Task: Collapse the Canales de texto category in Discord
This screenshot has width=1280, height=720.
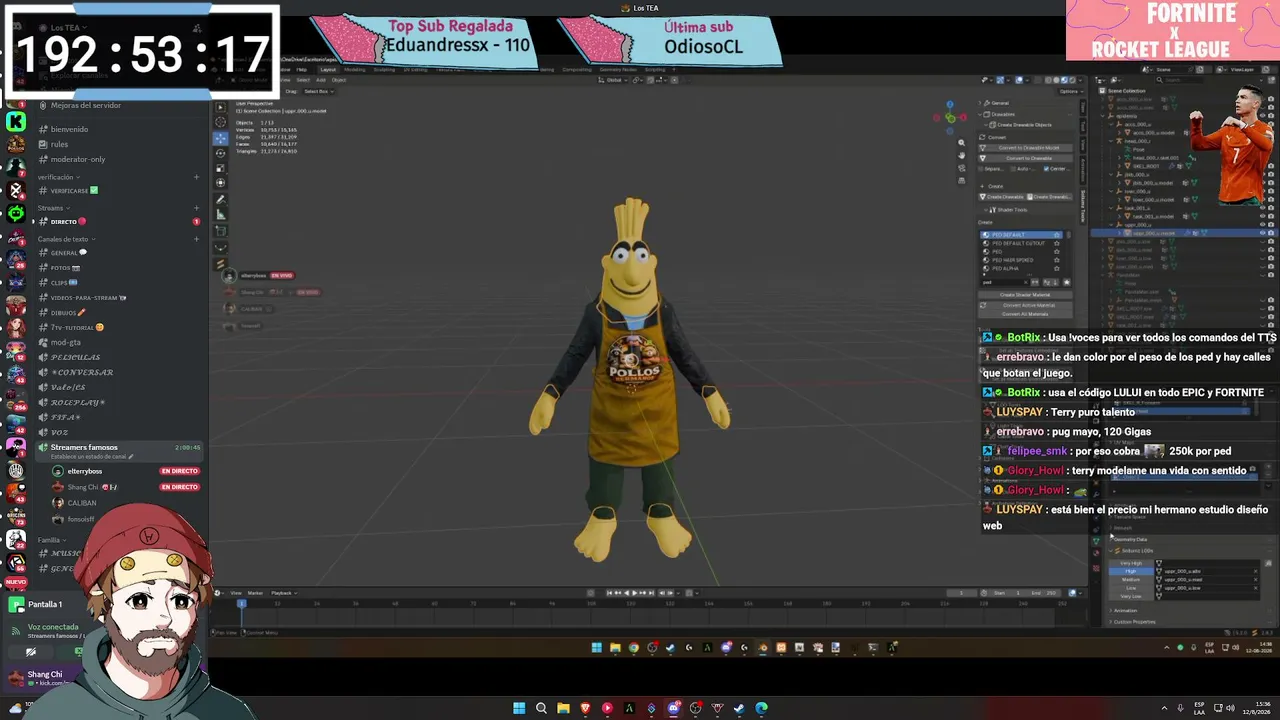Action: (65, 239)
